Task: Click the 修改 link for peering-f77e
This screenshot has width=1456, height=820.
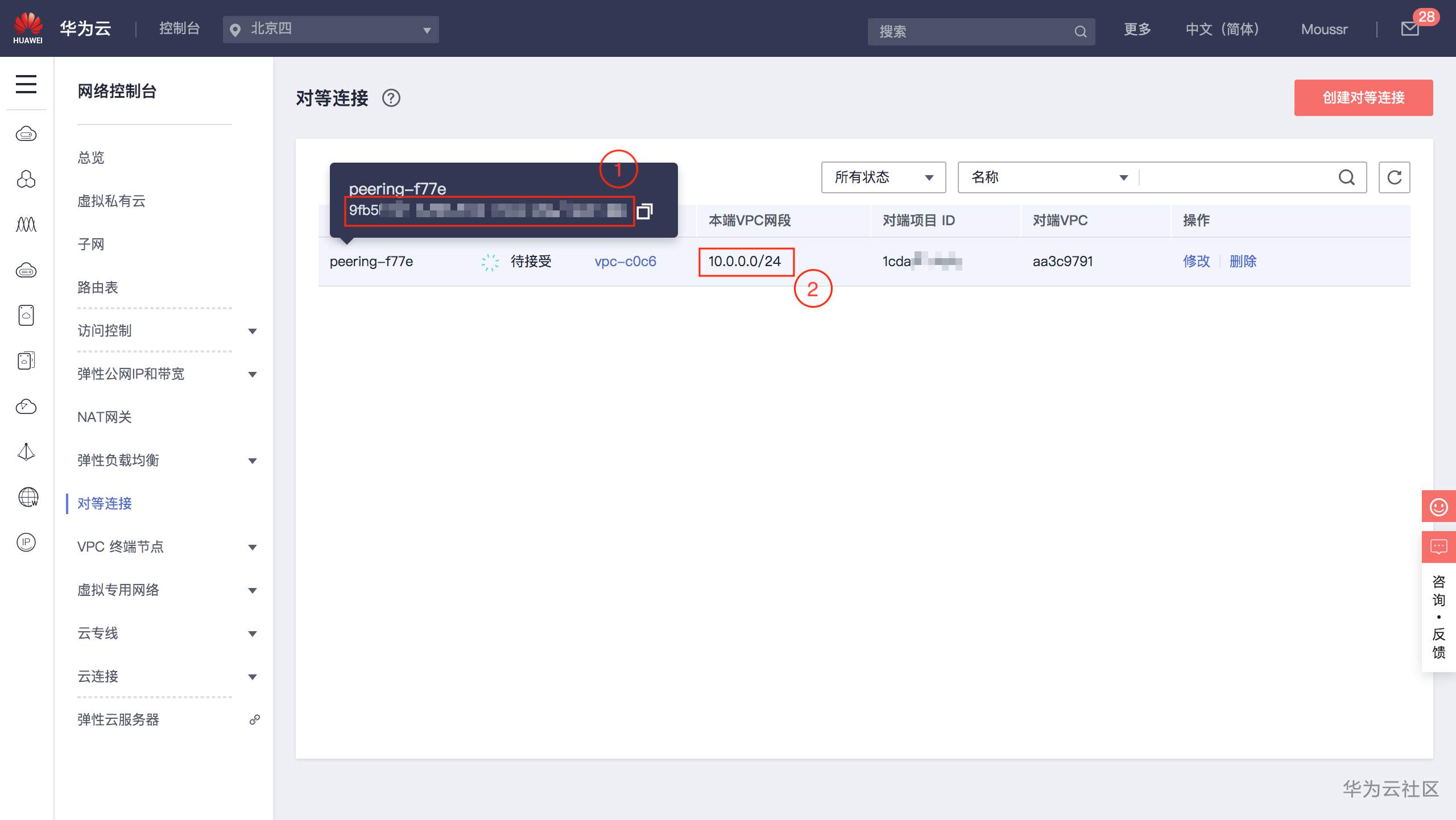Action: pyautogui.click(x=1196, y=262)
